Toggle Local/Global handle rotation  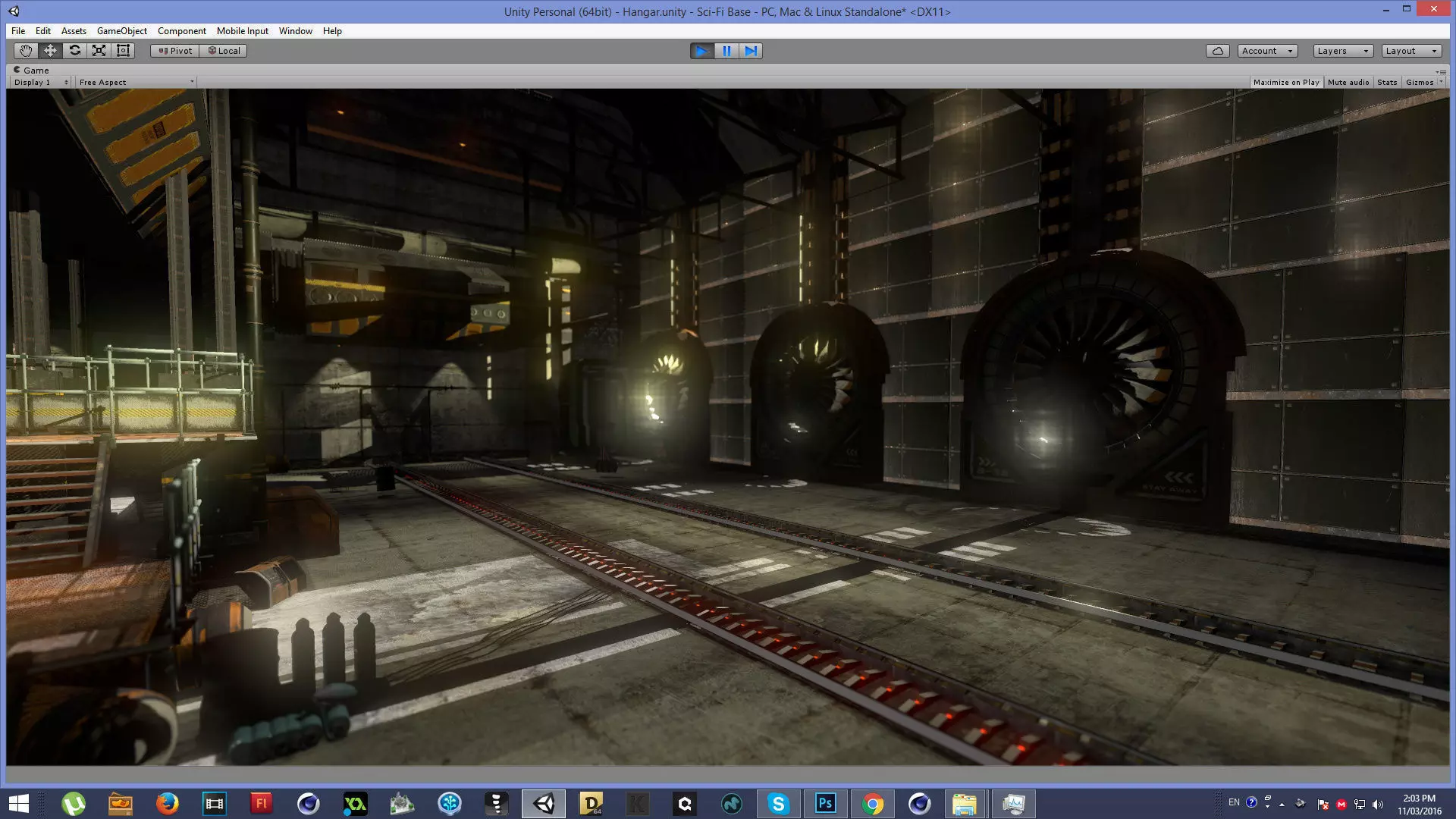(x=224, y=51)
